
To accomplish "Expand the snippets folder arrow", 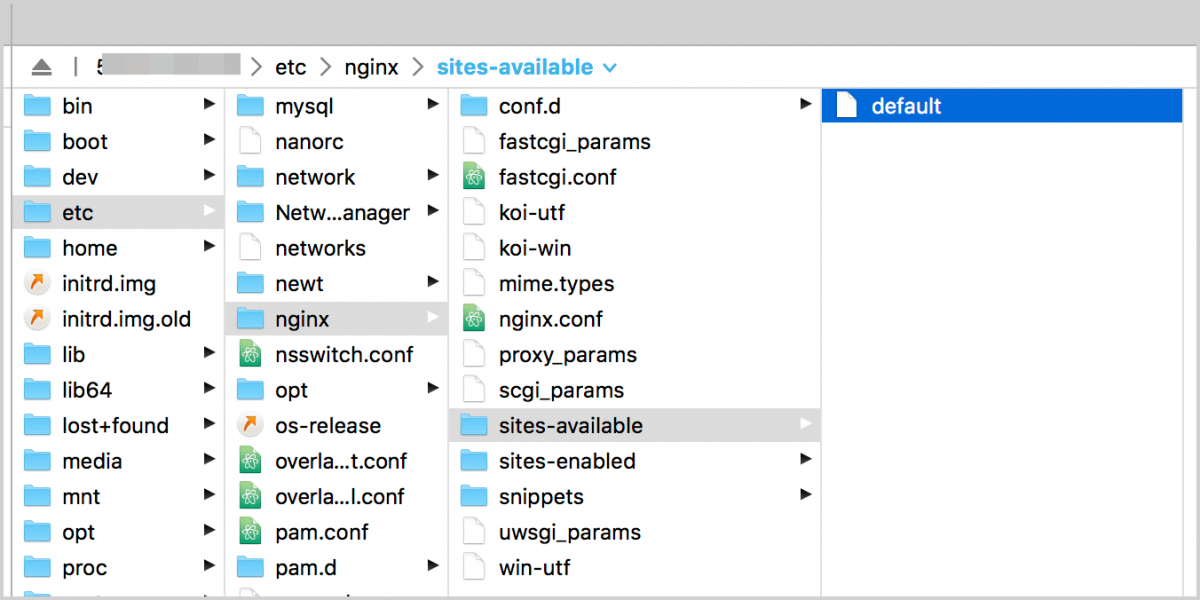I will point(805,495).
